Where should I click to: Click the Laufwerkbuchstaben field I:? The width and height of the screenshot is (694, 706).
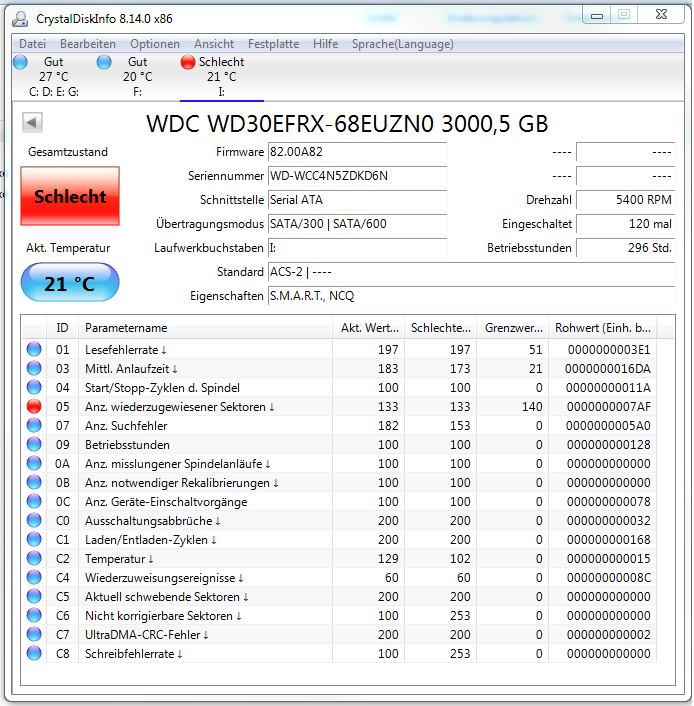coord(358,248)
